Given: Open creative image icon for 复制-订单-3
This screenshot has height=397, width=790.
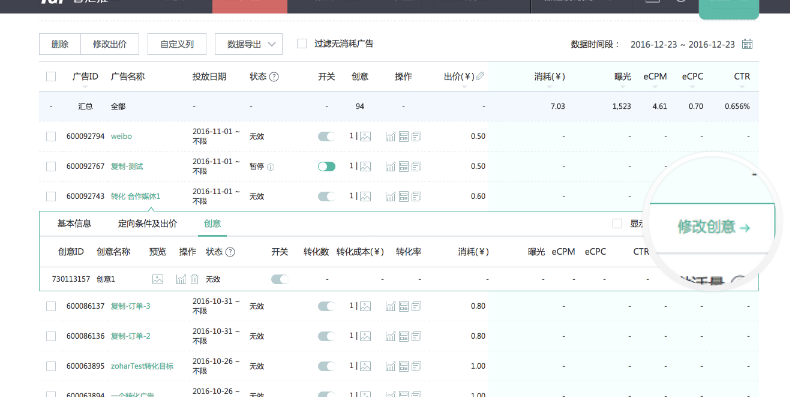Looking at the screenshot, I should coord(365,306).
